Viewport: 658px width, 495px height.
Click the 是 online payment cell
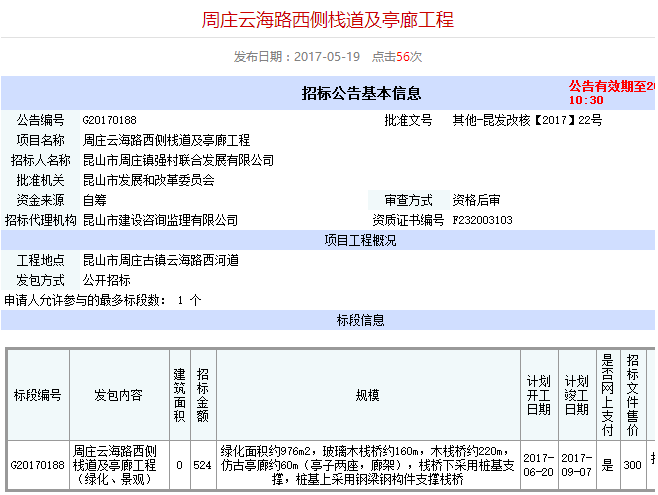click(x=608, y=465)
